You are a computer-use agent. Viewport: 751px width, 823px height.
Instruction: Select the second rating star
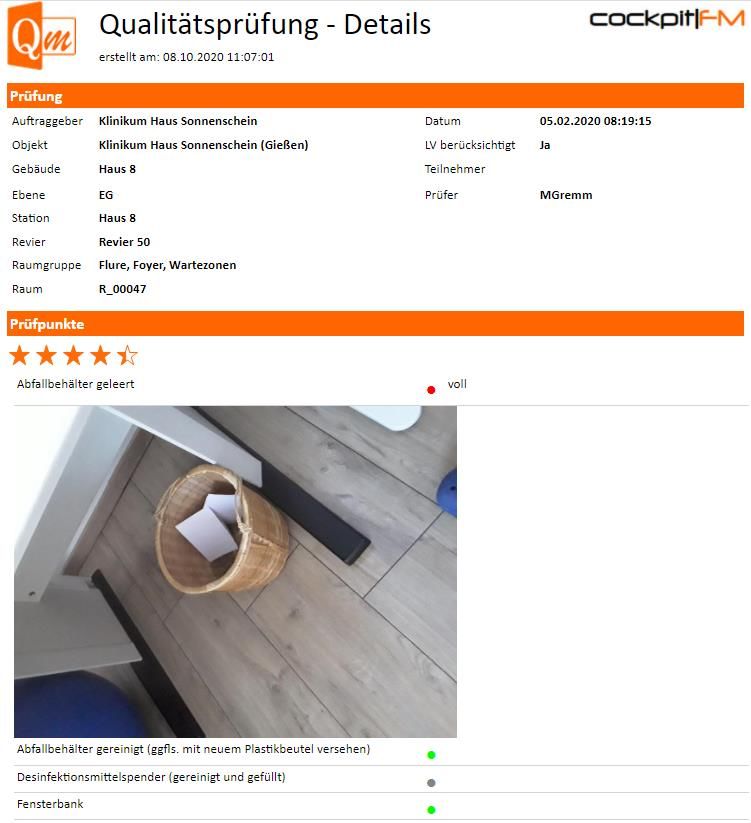47,355
